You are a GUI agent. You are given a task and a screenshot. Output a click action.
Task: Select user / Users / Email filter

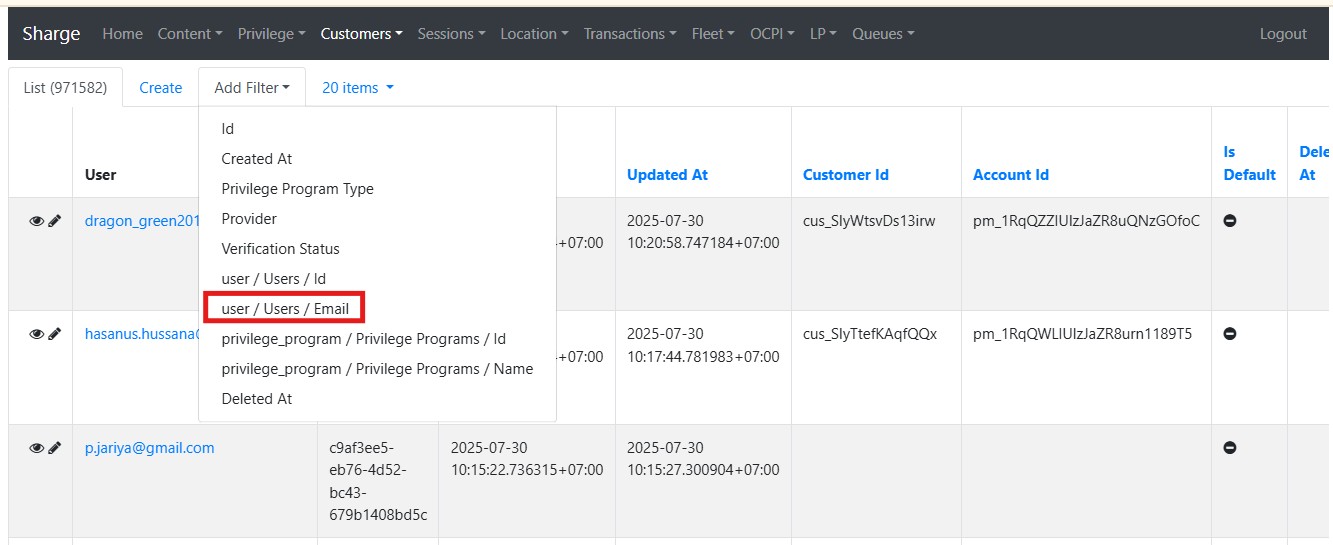(x=285, y=309)
